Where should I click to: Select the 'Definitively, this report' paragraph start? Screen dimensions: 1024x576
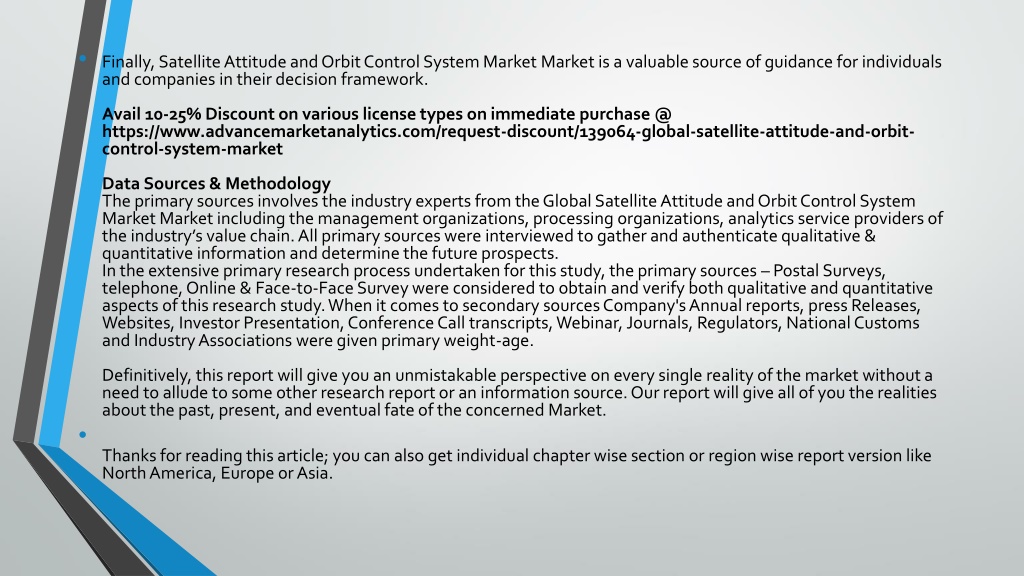187,376
